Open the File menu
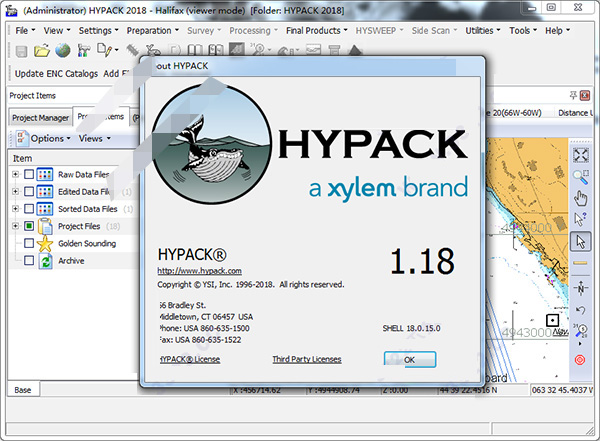This screenshot has width=600, height=441. click(x=25, y=31)
